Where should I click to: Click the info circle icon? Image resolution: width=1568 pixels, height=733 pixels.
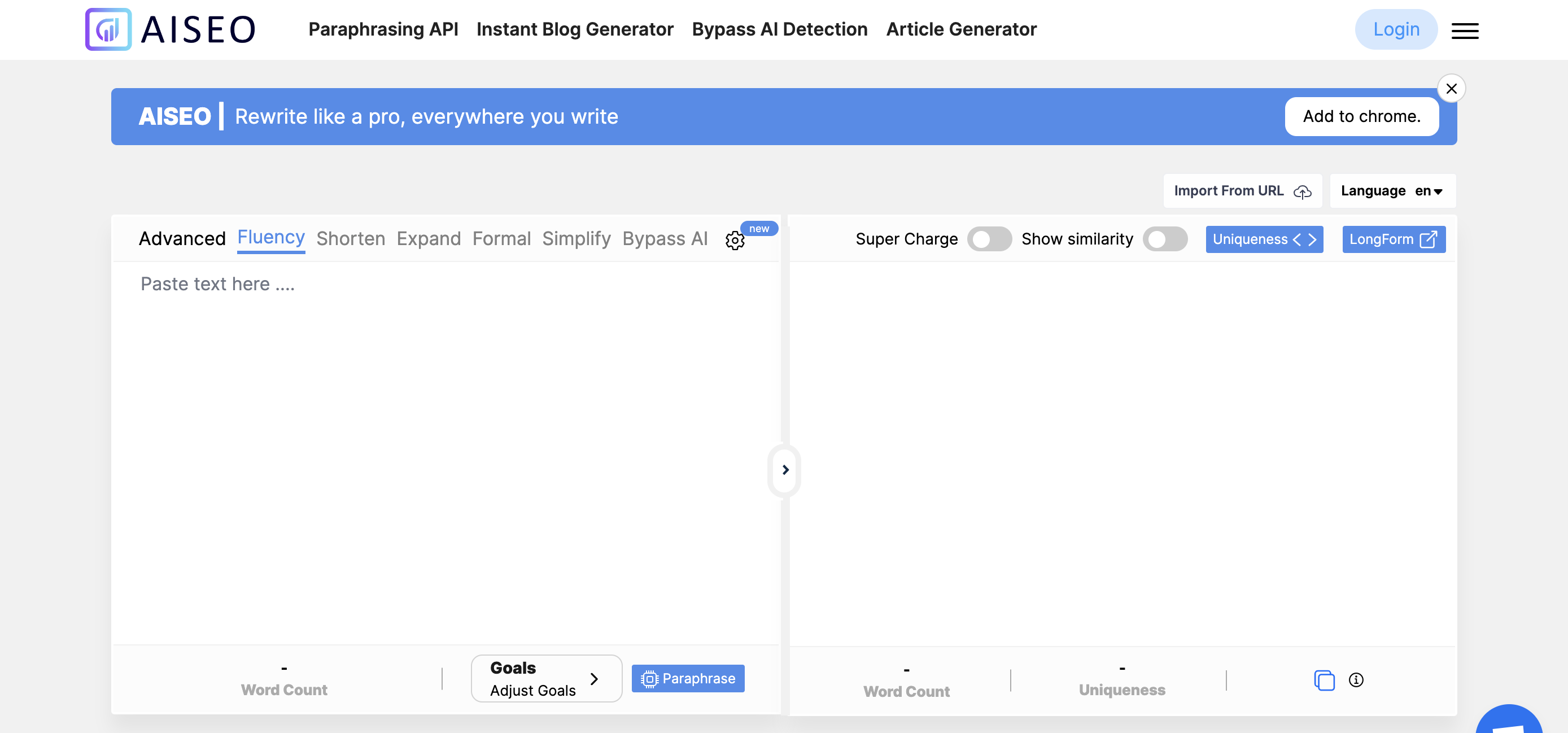pos(1356,679)
